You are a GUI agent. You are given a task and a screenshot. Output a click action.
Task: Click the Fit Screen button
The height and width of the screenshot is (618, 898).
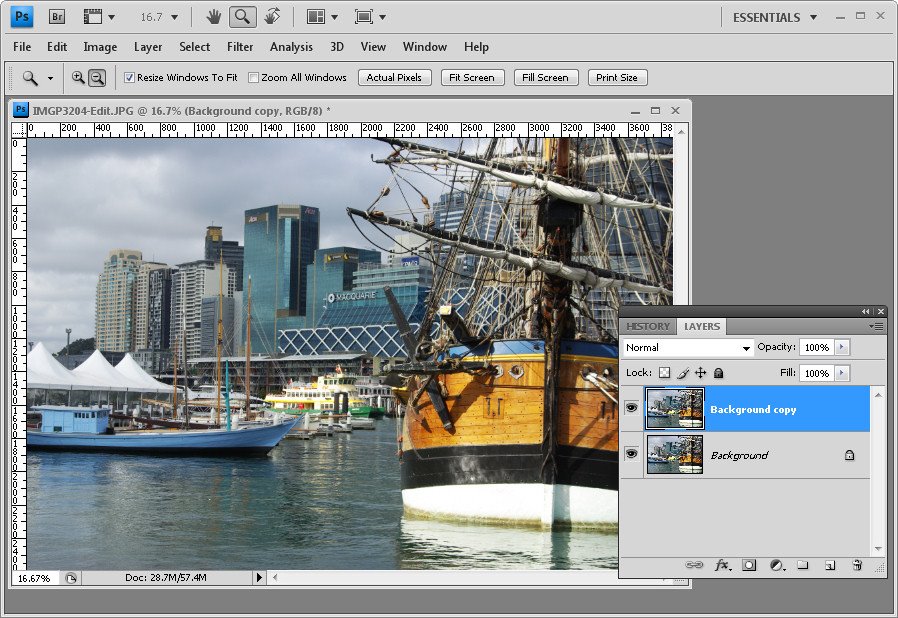click(x=472, y=77)
